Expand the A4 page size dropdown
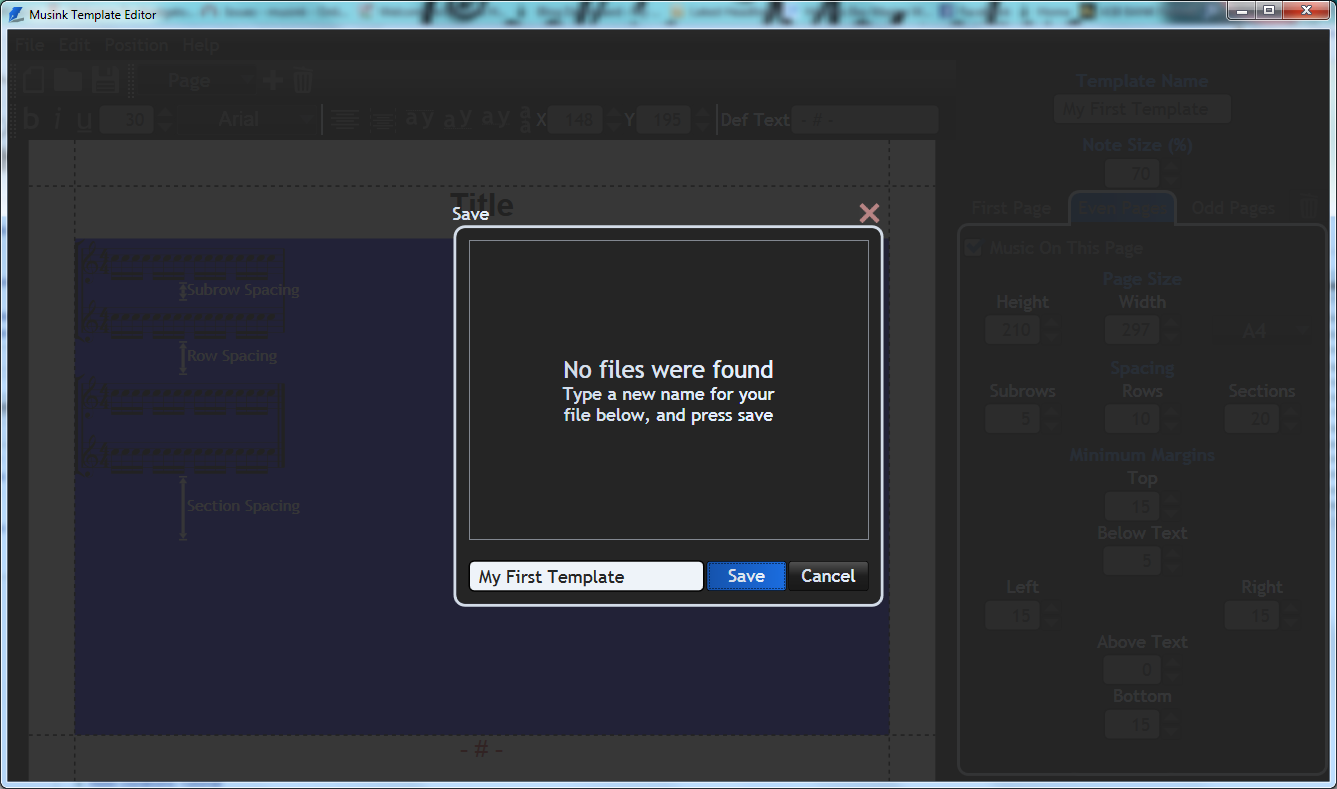 [x=1270, y=330]
